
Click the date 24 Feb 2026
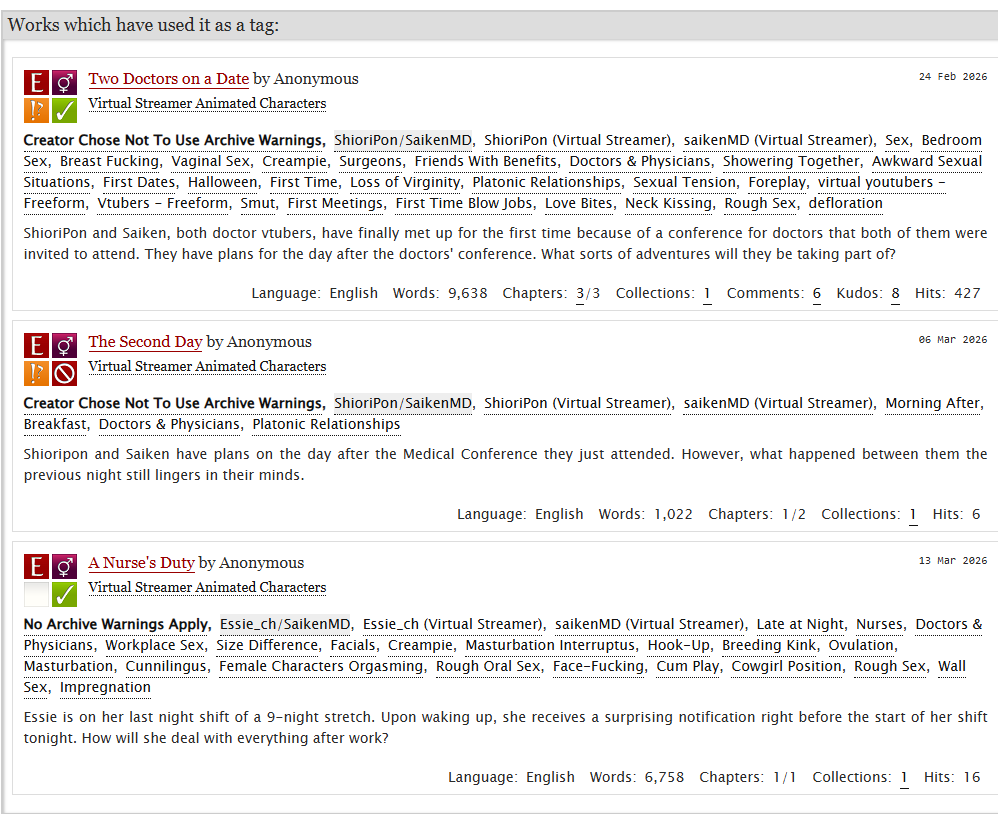click(x=953, y=76)
